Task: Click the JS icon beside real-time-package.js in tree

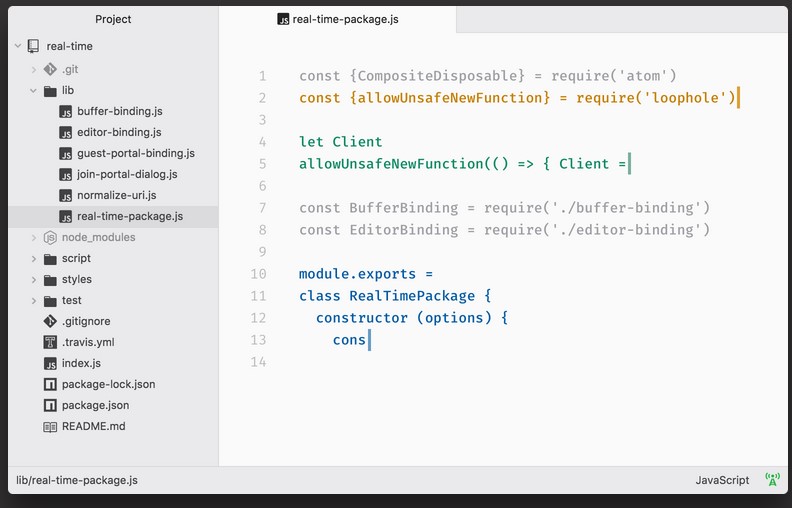Action: pyautogui.click(x=66, y=217)
